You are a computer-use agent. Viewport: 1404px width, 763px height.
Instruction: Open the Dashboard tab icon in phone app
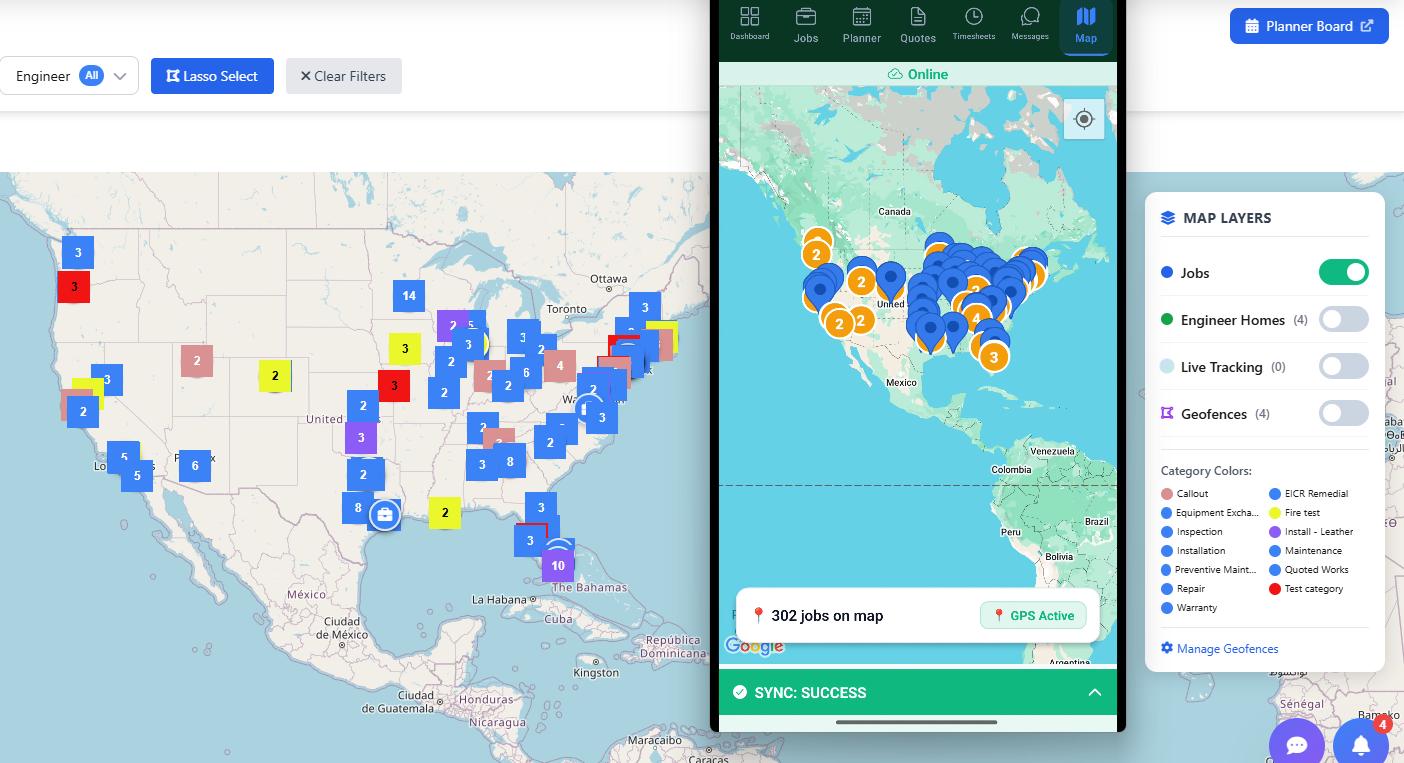749,24
